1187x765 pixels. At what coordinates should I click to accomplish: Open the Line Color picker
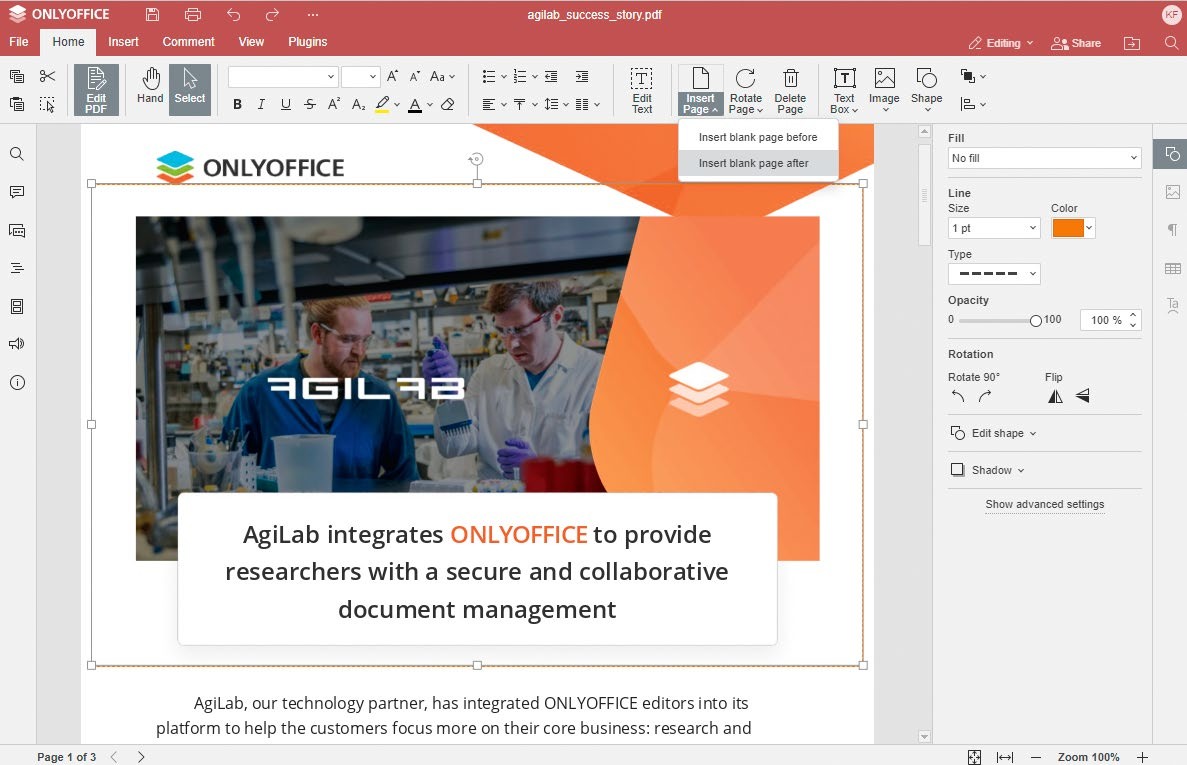pos(1073,228)
